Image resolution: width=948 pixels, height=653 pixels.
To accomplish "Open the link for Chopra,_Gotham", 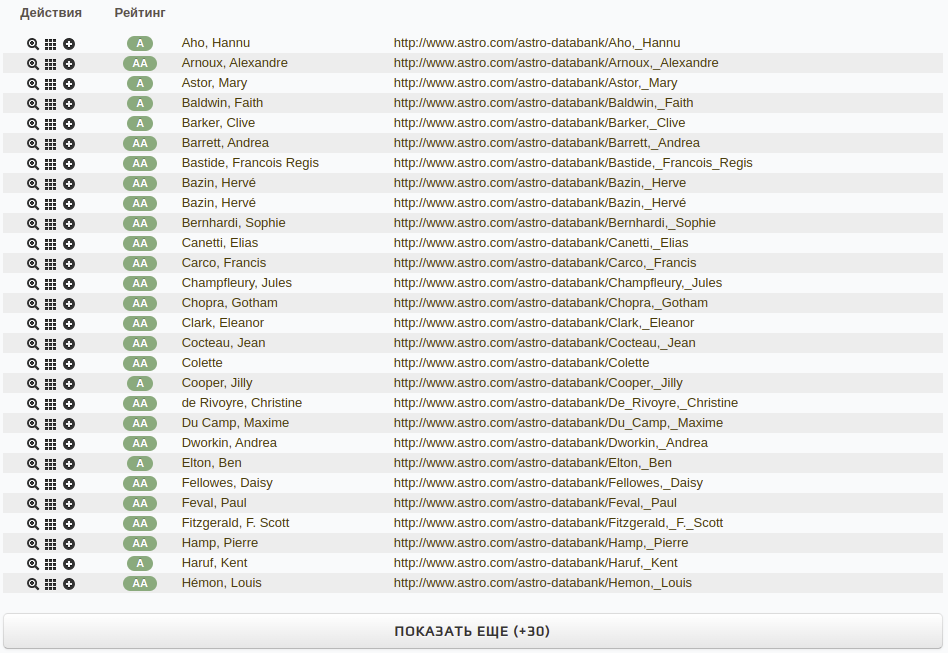I will pyautogui.click(x=551, y=302).
